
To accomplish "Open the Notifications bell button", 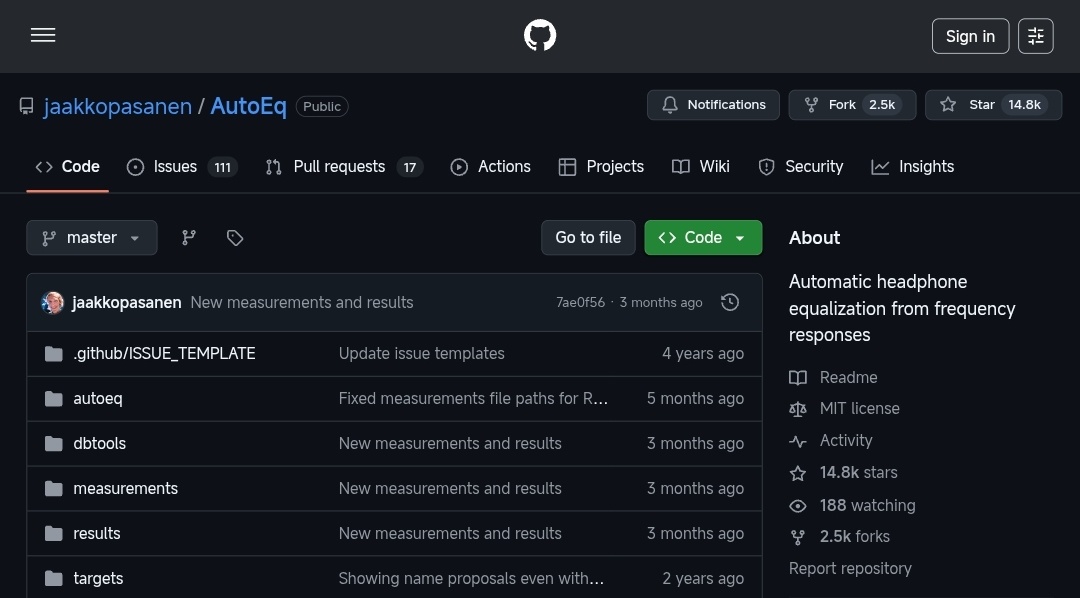I will [x=713, y=105].
